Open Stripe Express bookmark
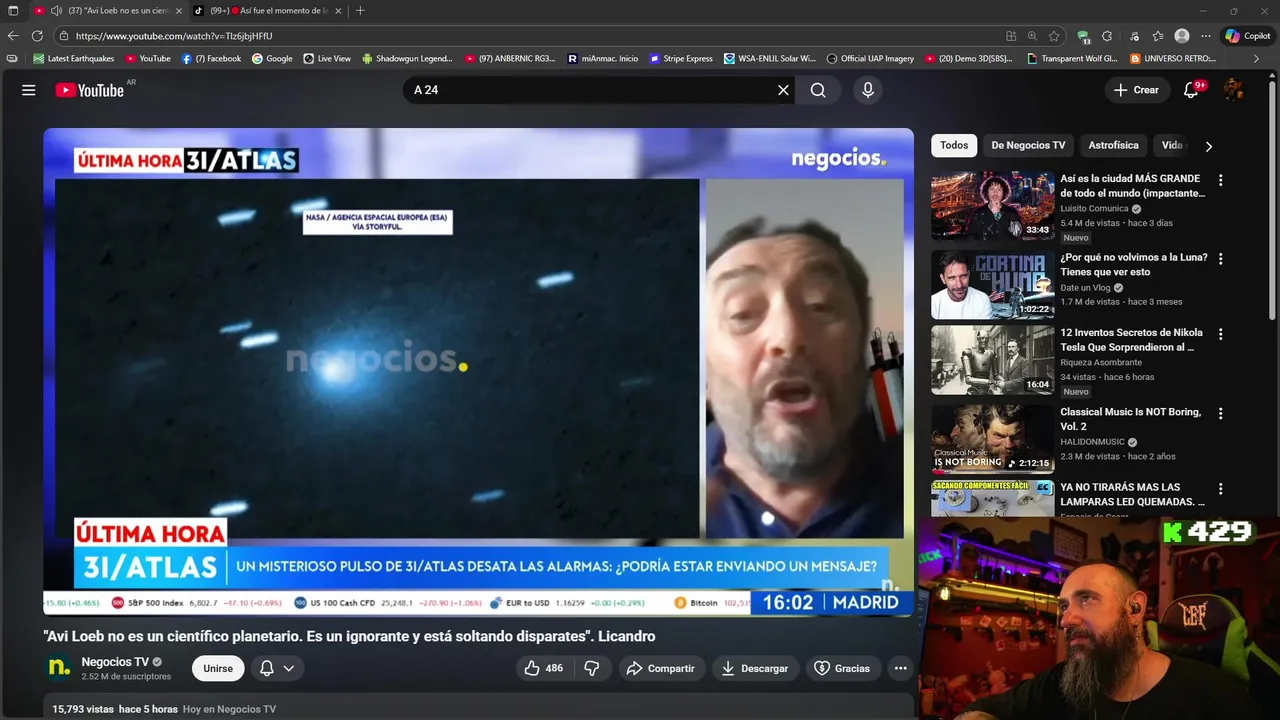The width and height of the screenshot is (1280, 720). (x=681, y=59)
